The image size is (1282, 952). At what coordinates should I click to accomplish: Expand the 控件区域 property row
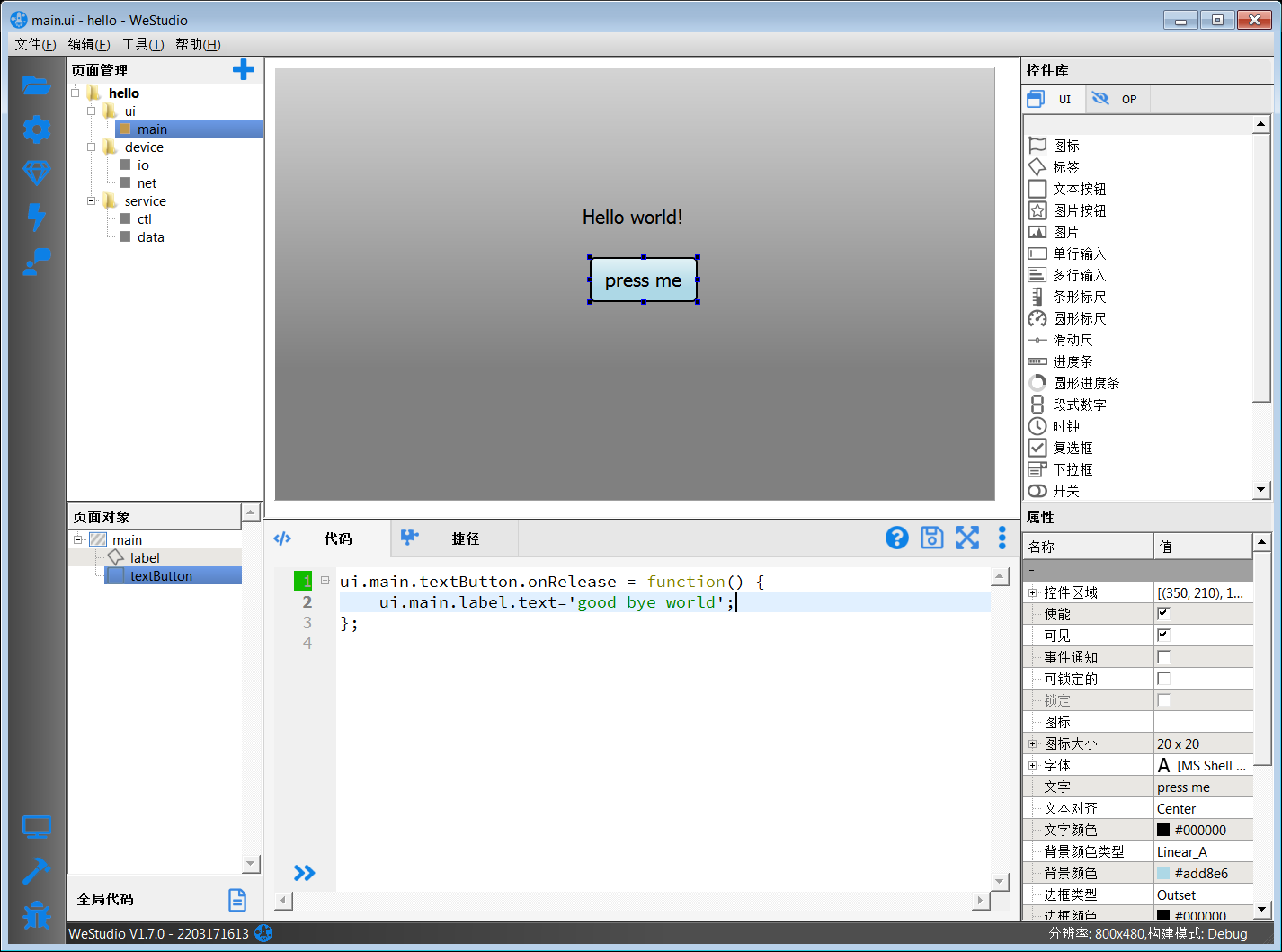(1032, 592)
